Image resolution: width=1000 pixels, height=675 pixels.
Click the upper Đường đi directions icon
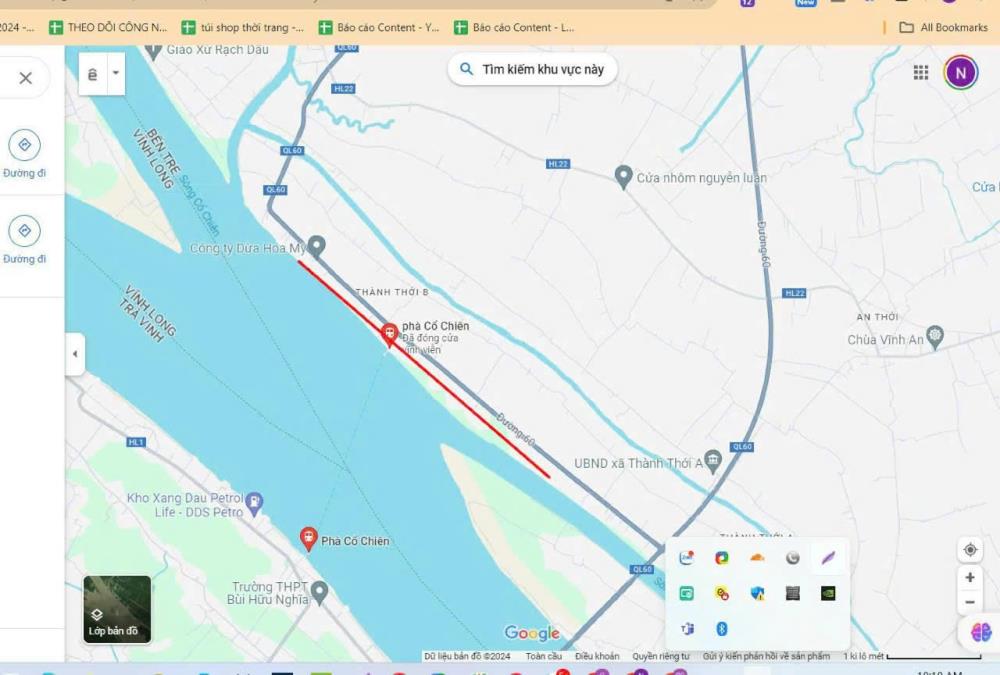[24, 145]
